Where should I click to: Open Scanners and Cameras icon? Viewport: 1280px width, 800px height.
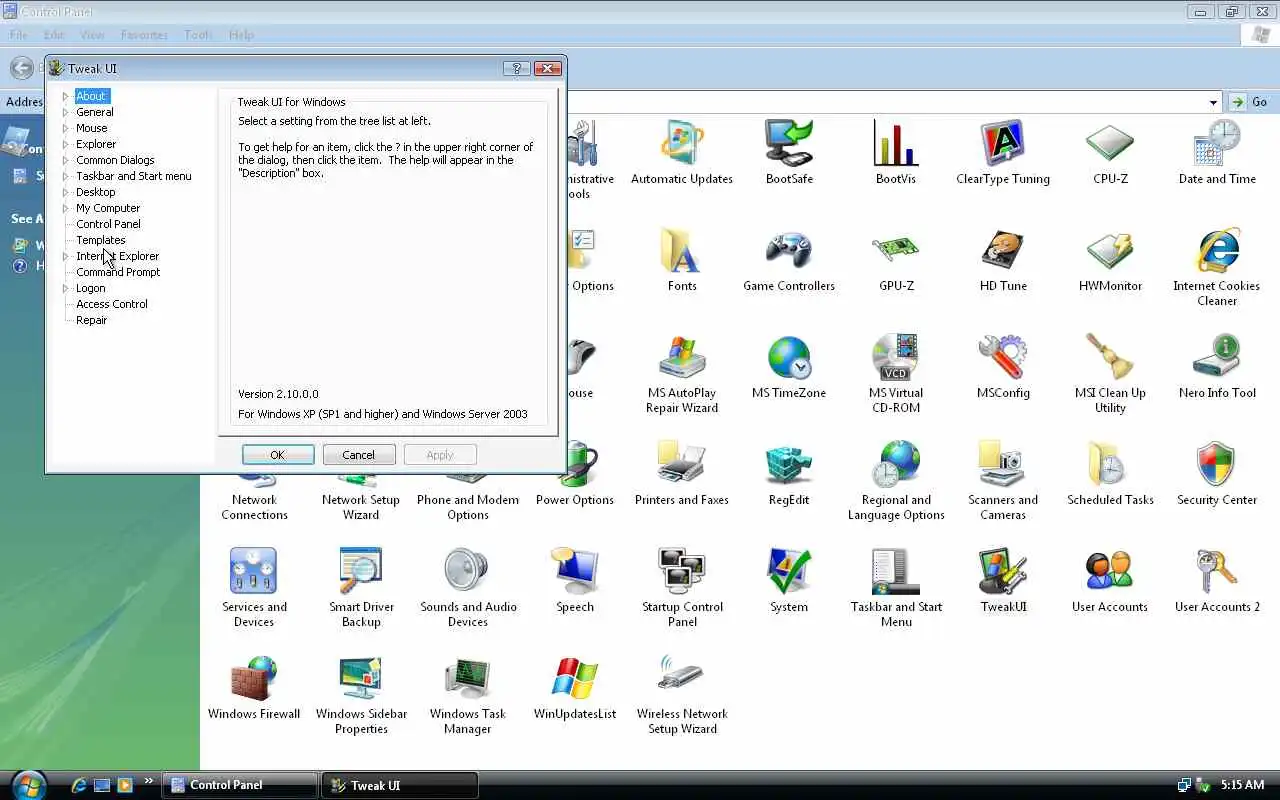click(1003, 464)
